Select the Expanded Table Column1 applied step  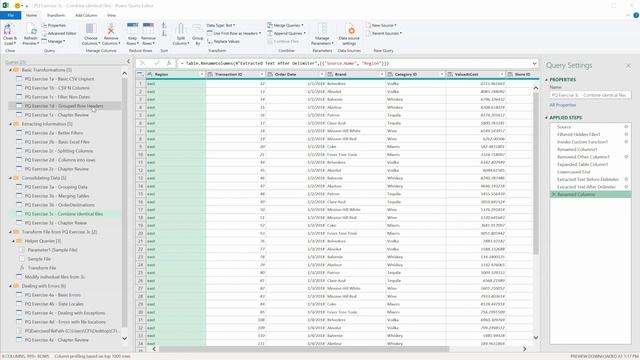click(x=590, y=164)
